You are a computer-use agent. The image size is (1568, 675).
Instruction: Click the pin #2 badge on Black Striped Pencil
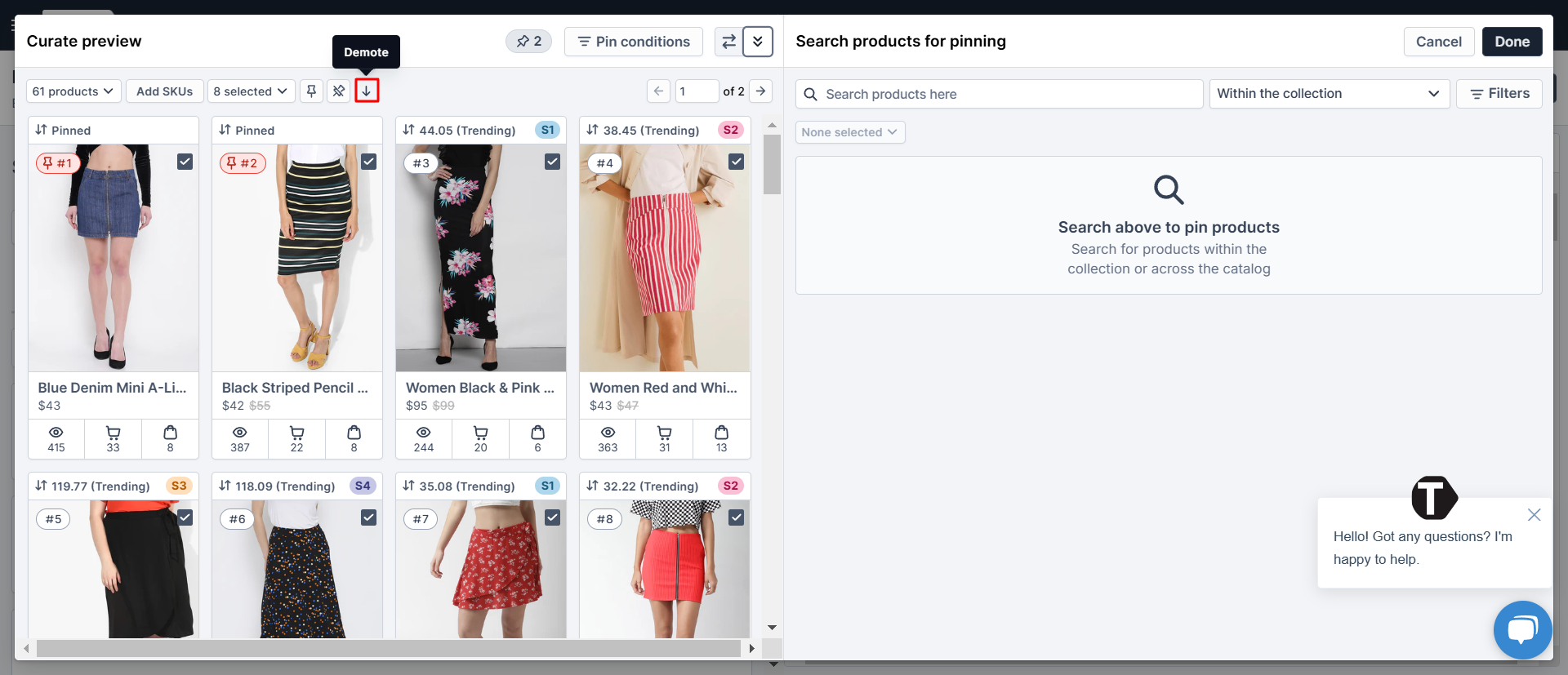(x=242, y=163)
